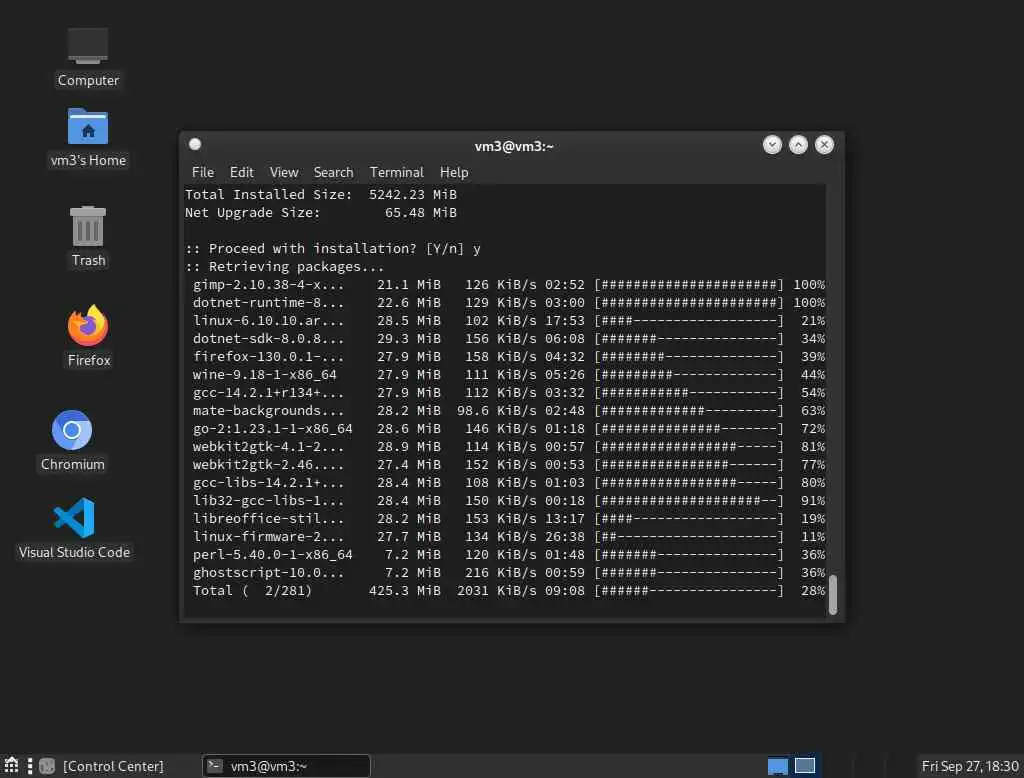Click the go-2:1.23.1-1-x86_64 package name

pos(272,429)
